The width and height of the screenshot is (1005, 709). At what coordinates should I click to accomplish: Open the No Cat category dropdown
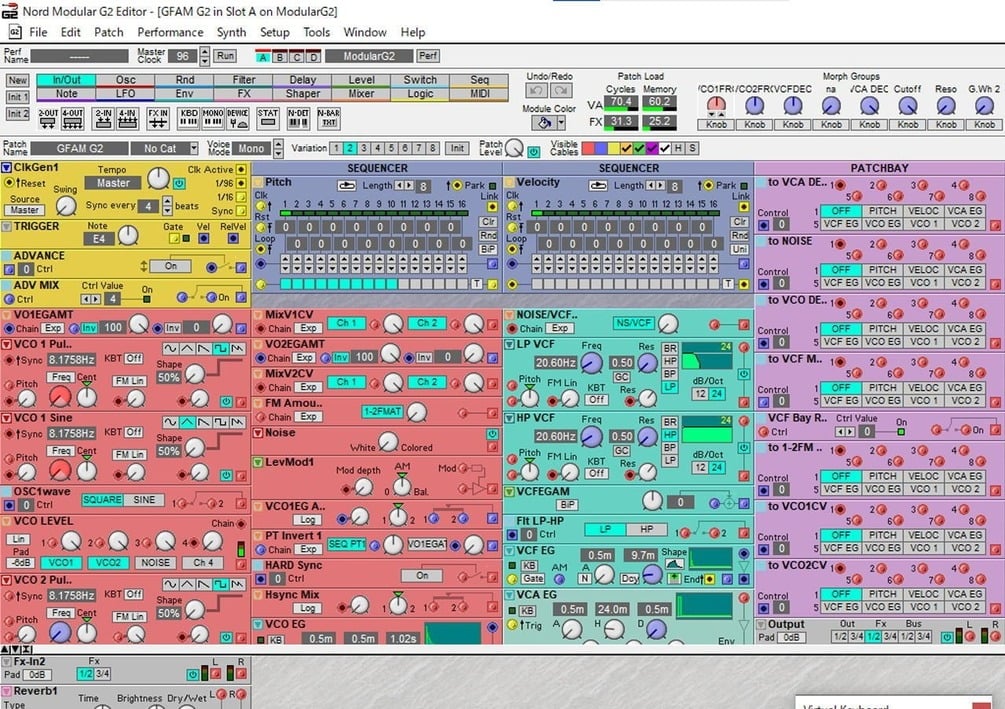tap(194, 149)
